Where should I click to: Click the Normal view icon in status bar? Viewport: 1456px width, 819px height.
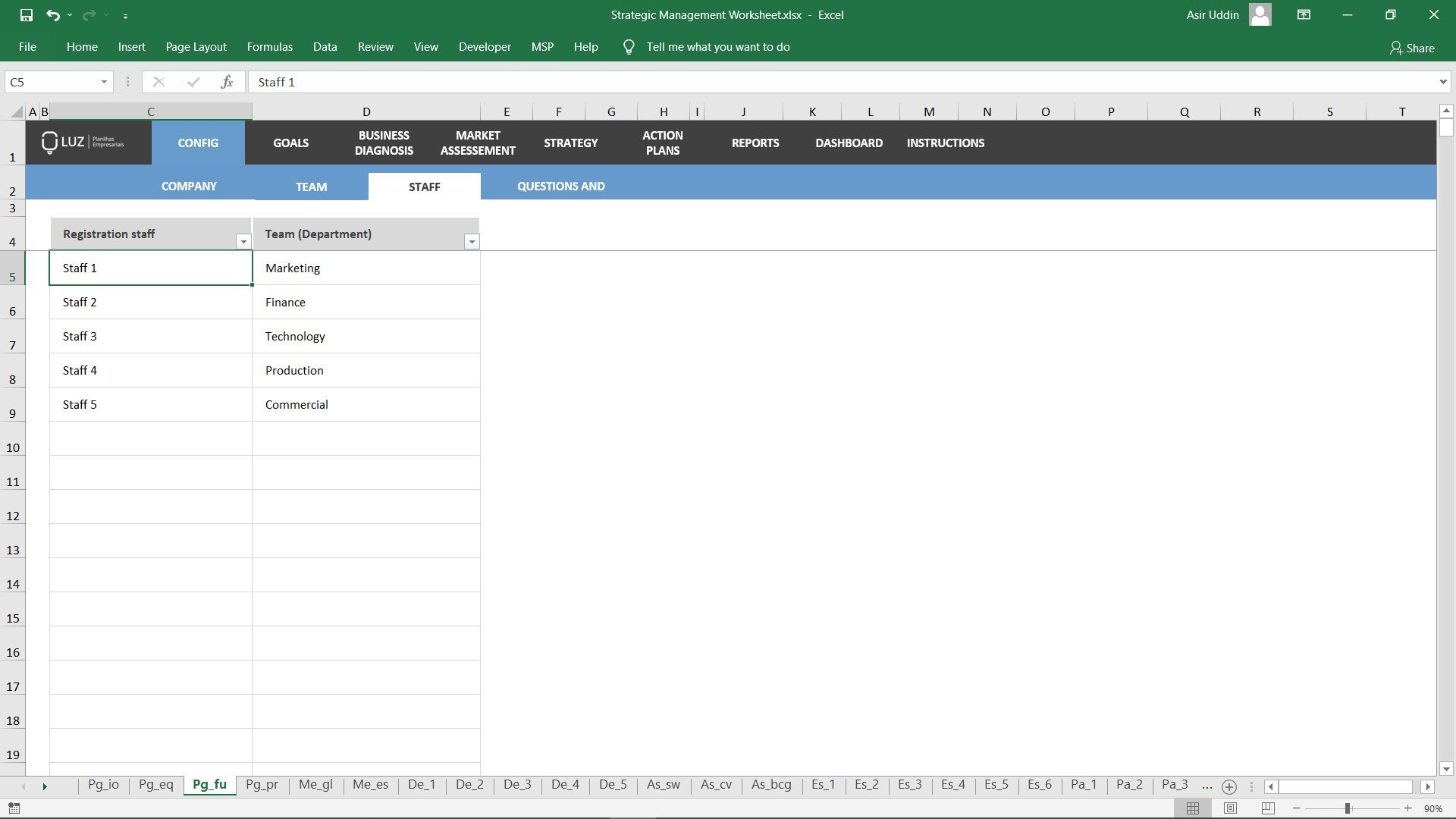pos(1194,808)
